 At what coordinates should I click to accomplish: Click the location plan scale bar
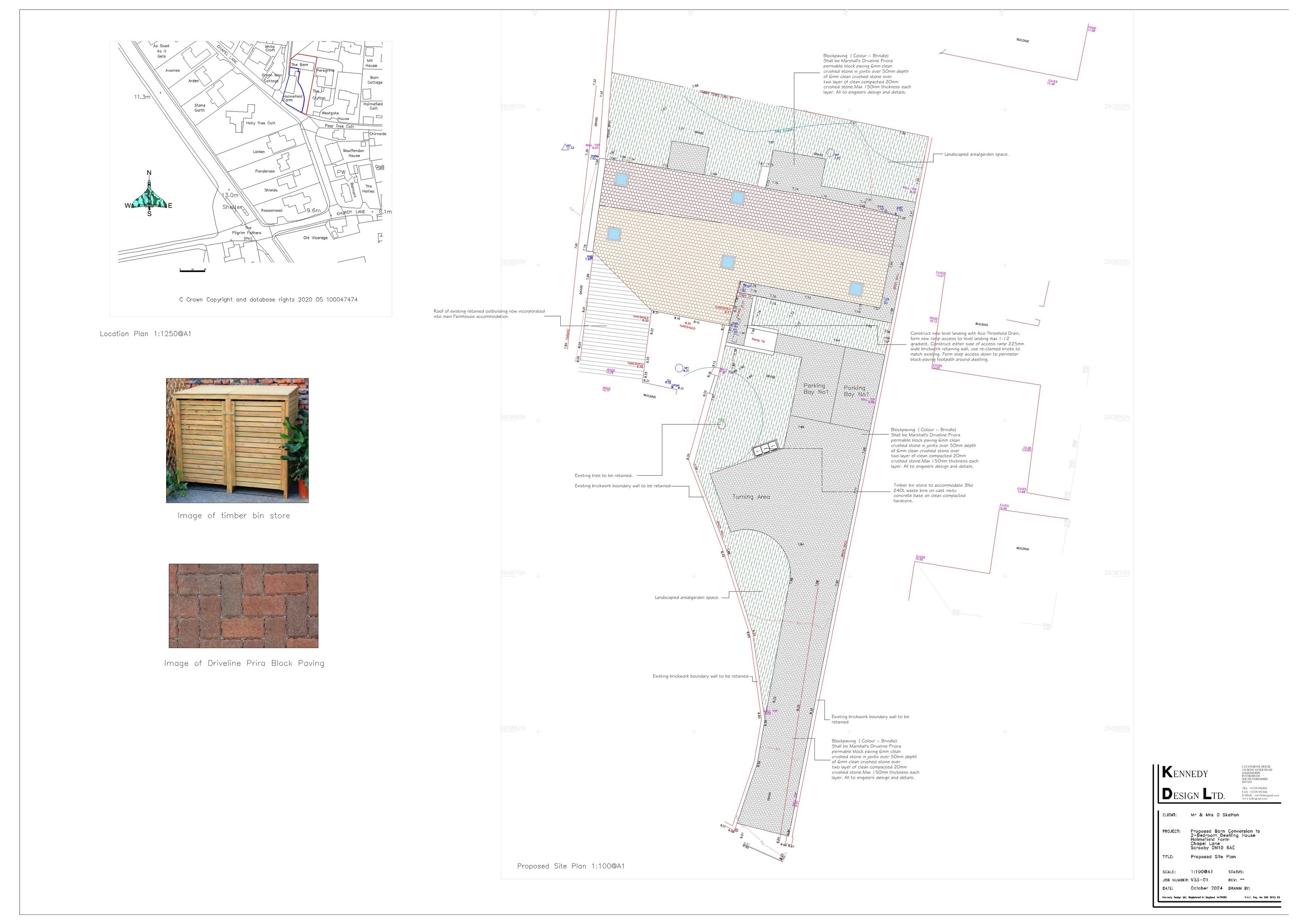pos(192,271)
